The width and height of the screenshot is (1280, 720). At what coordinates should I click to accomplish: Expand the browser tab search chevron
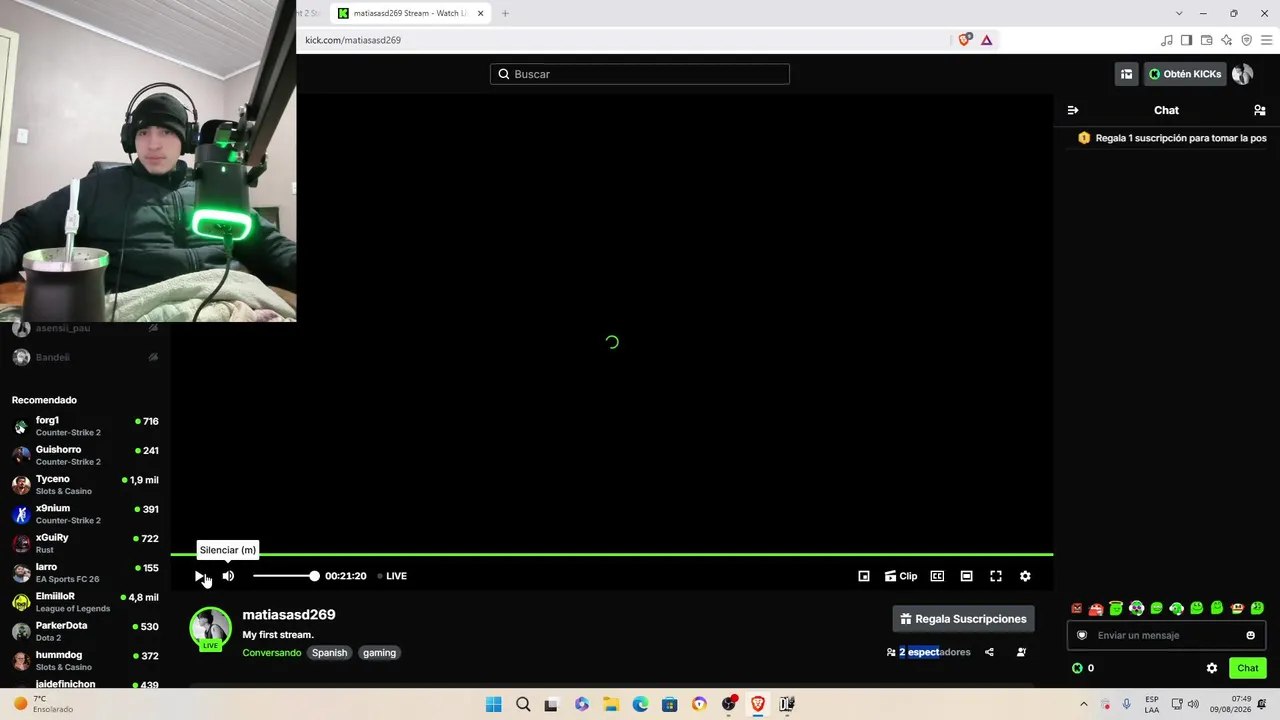1179,13
